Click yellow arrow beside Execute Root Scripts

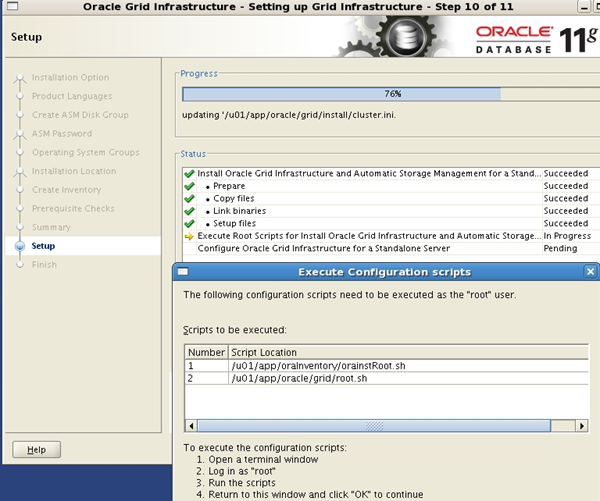189,237
